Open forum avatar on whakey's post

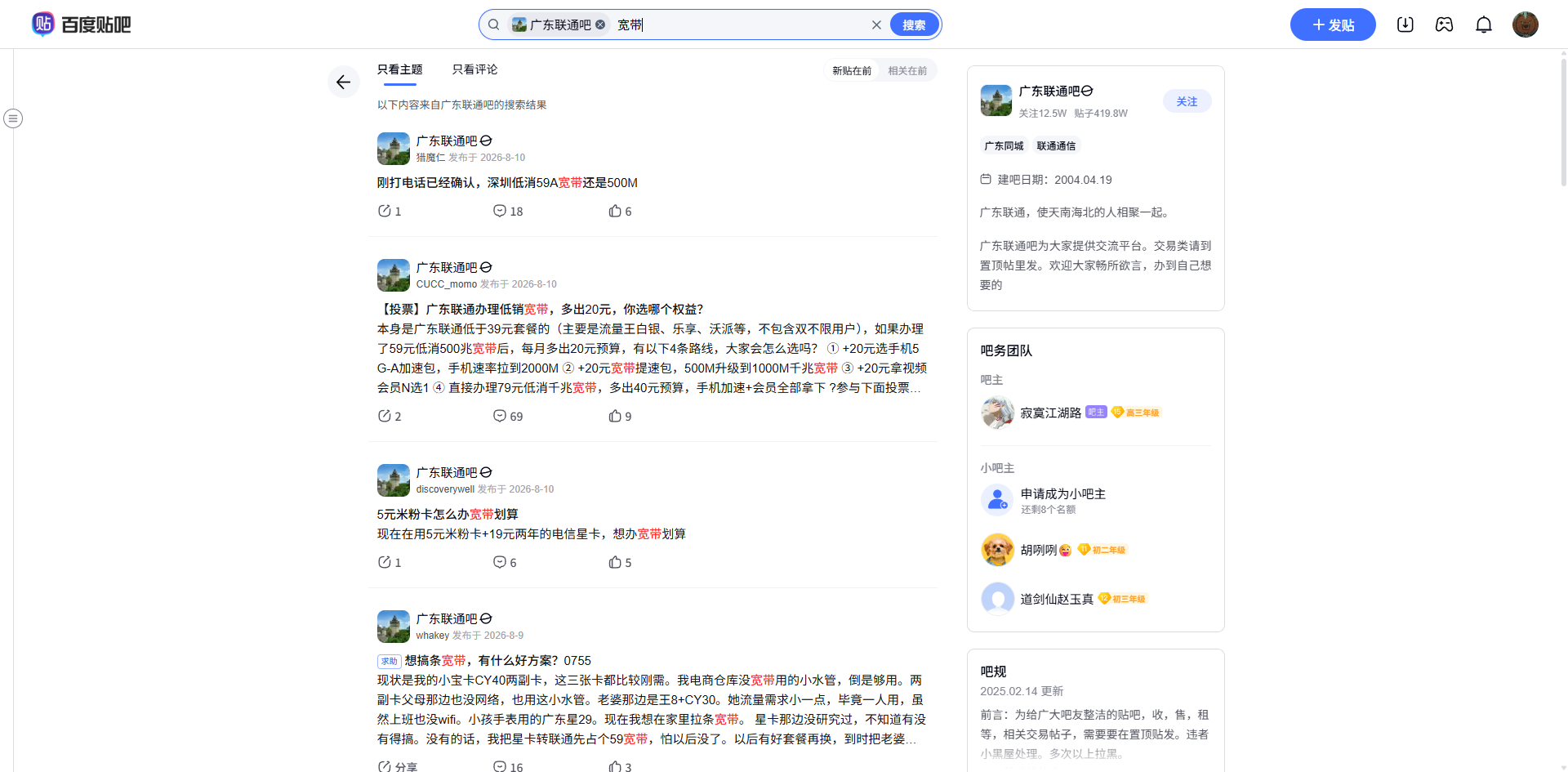click(394, 627)
